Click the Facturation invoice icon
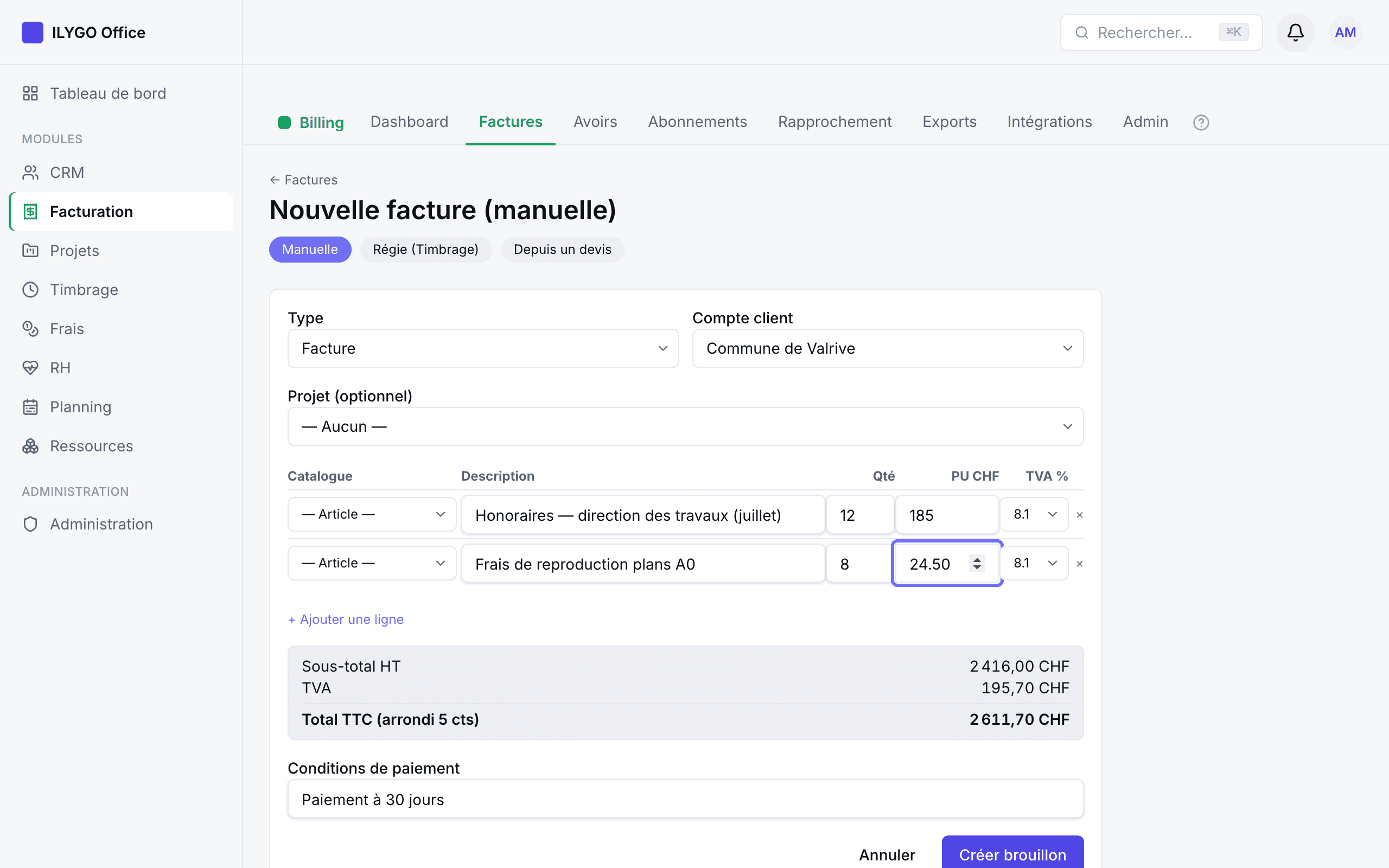This screenshot has height=868, width=1389. coord(30,211)
